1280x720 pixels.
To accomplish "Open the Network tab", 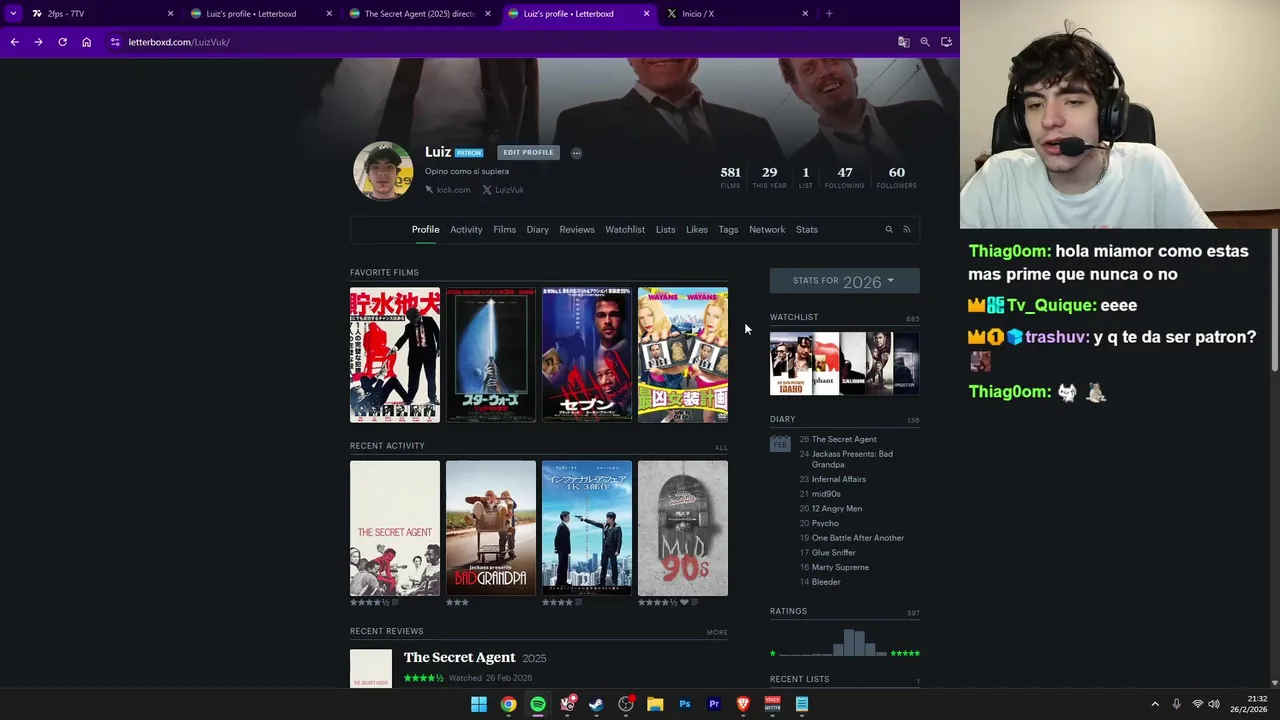I will tap(767, 230).
